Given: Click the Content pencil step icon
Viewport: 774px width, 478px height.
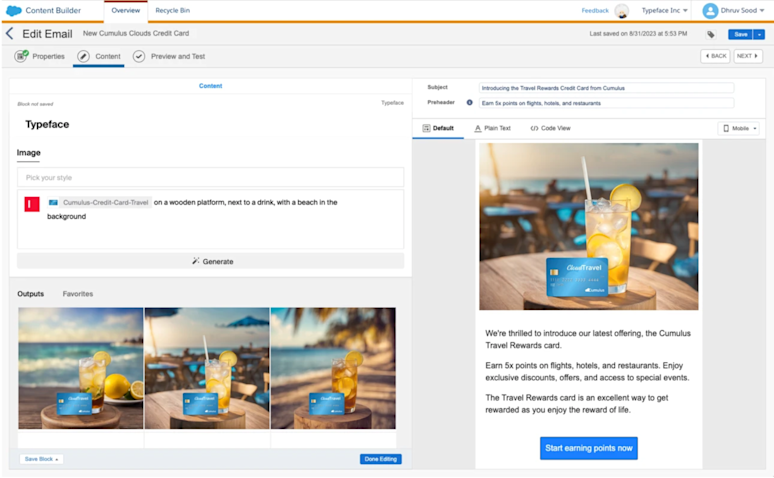Looking at the screenshot, I should click(83, 56).
